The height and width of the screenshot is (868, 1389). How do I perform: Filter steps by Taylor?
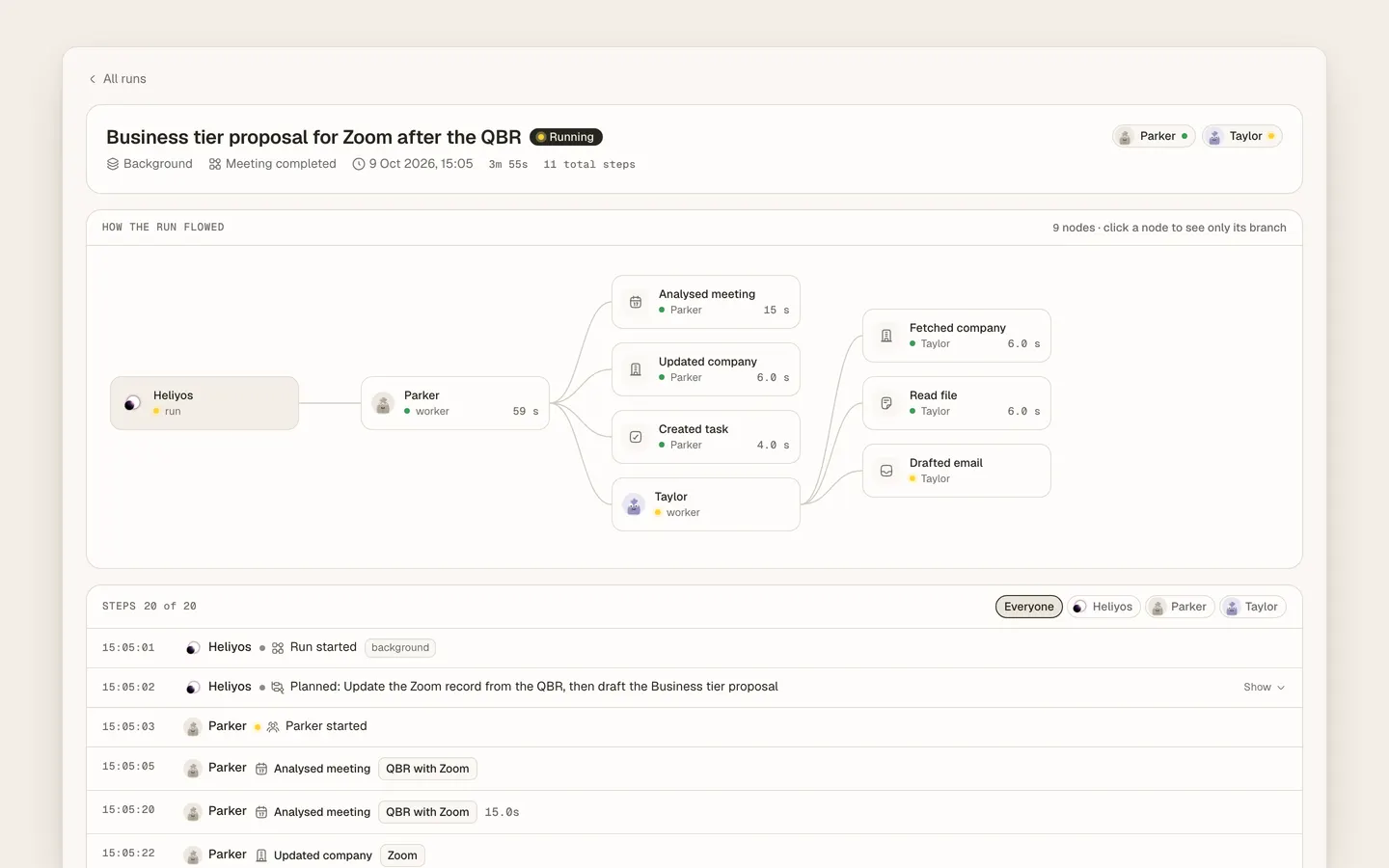pos(1252,607)
